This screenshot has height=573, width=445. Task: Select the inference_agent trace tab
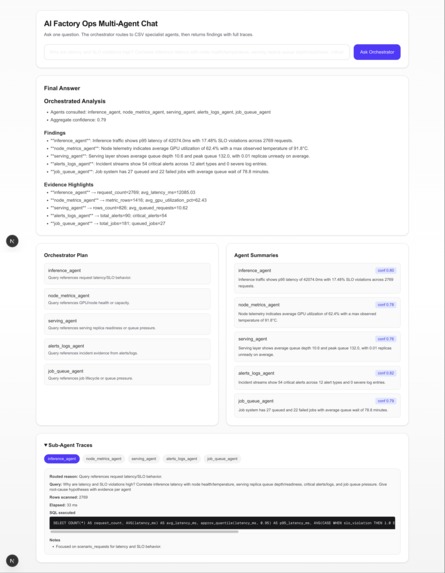pyautogui.click(x=62, y=459)
